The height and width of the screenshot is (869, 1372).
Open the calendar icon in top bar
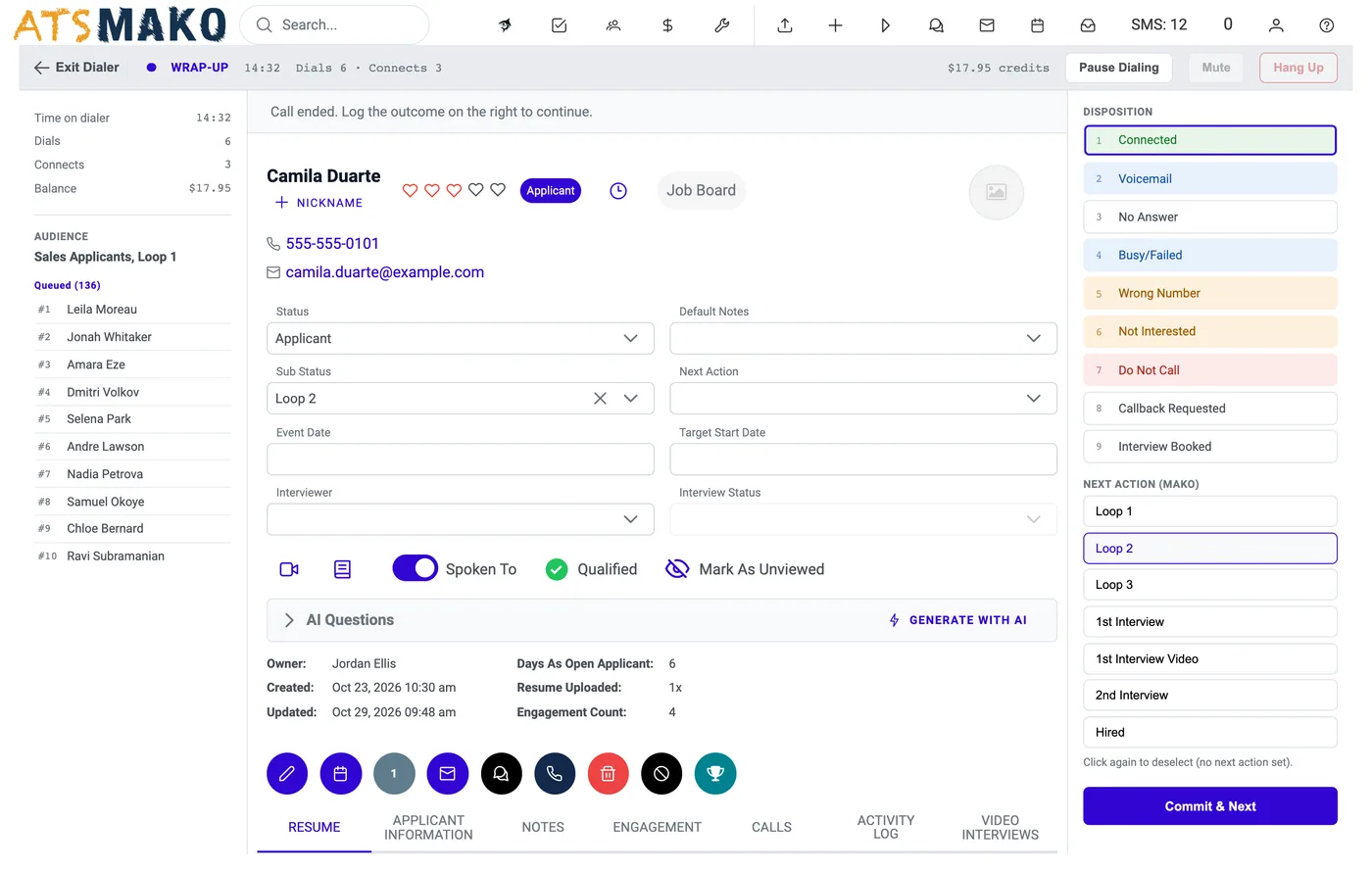[x=1037, y=25]
